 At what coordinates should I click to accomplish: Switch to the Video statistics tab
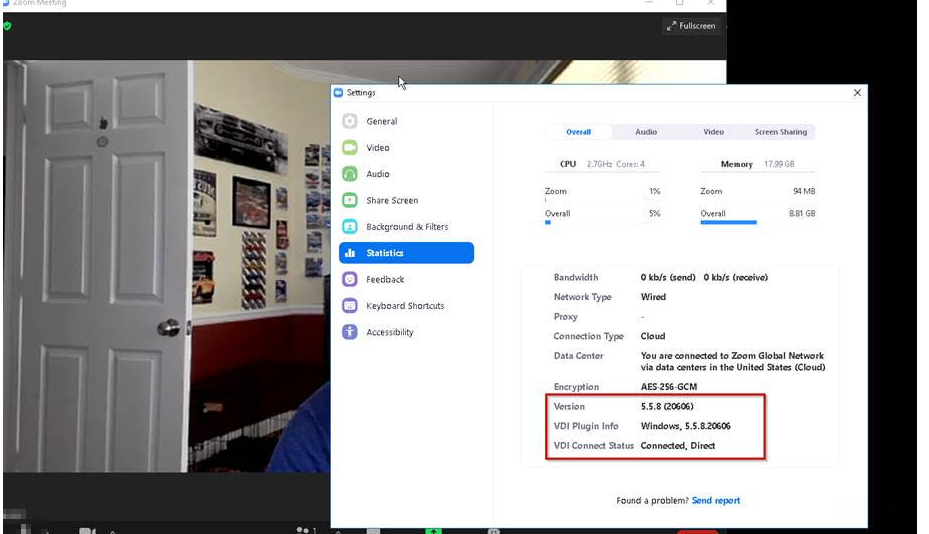pos(713,132)
